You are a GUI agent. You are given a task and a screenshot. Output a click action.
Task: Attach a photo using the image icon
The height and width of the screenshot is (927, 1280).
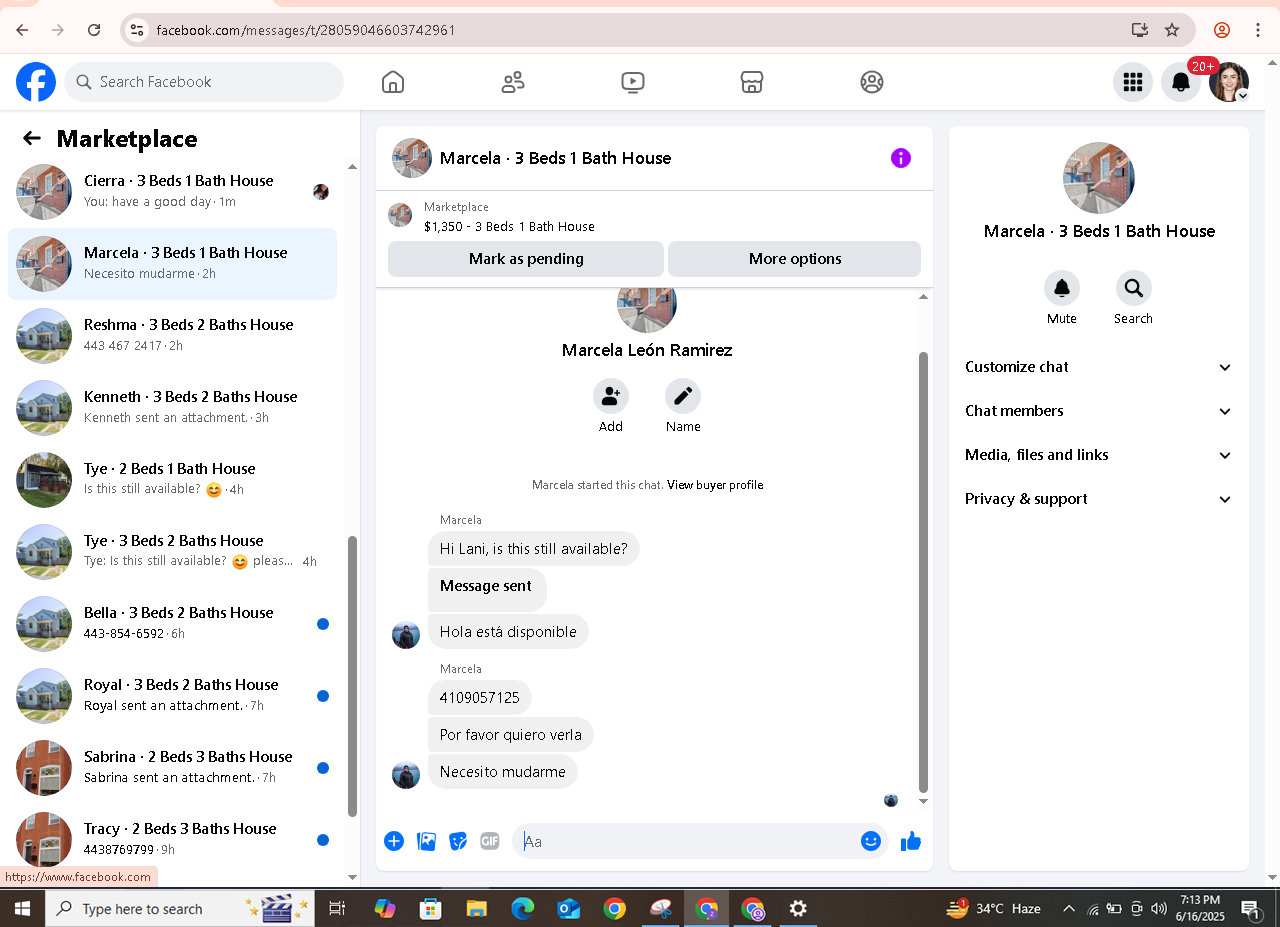click(x=426, y=841)
